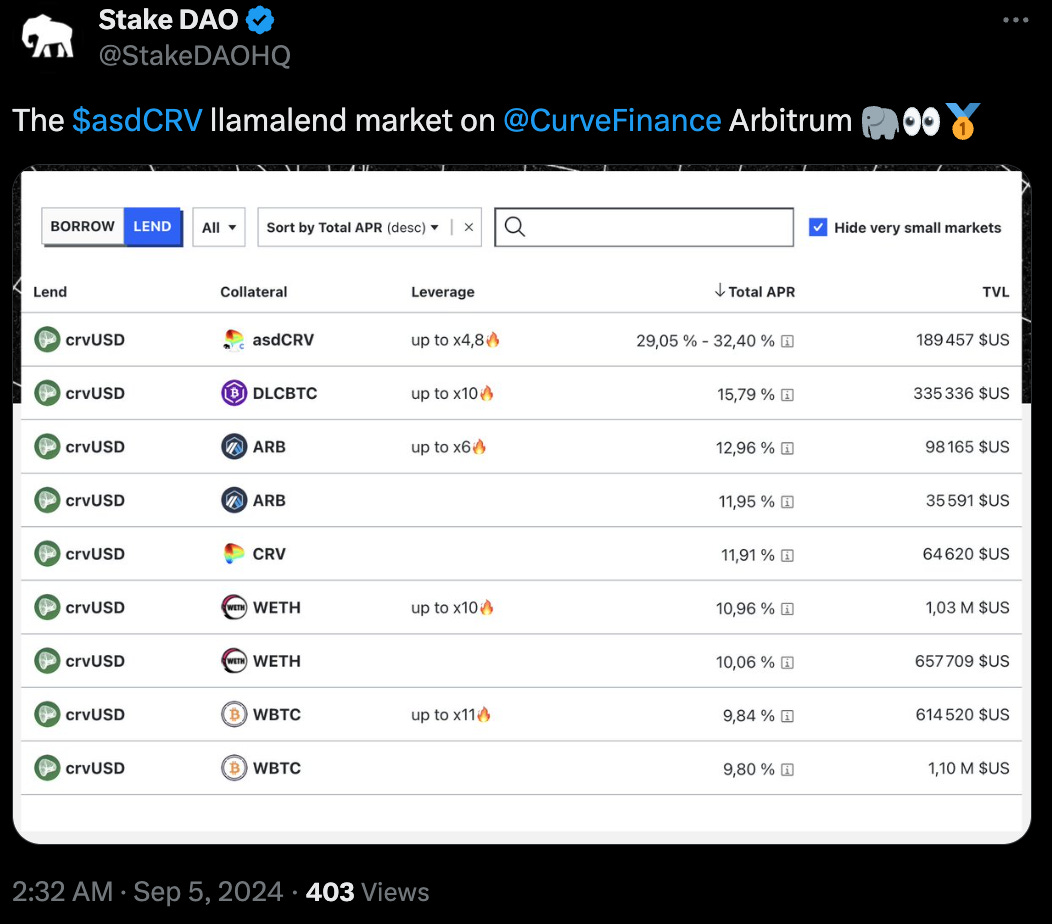The width and height of the screenshot is (1052, 924).
Task: Open the three-dot tweet options menu
Action: 1015,20
